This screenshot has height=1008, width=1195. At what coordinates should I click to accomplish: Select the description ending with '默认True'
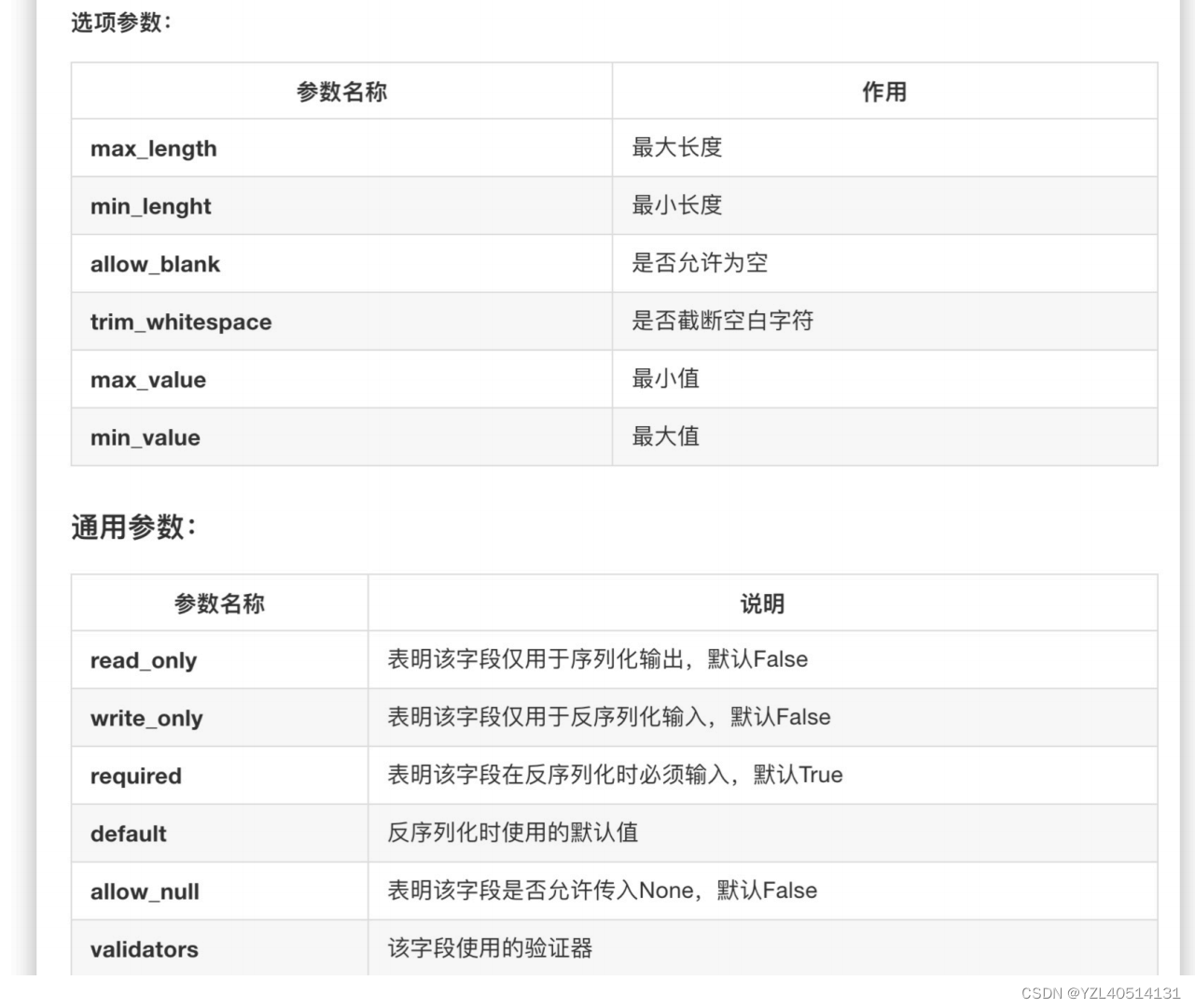pyautogui.click(x=616, y=775)
